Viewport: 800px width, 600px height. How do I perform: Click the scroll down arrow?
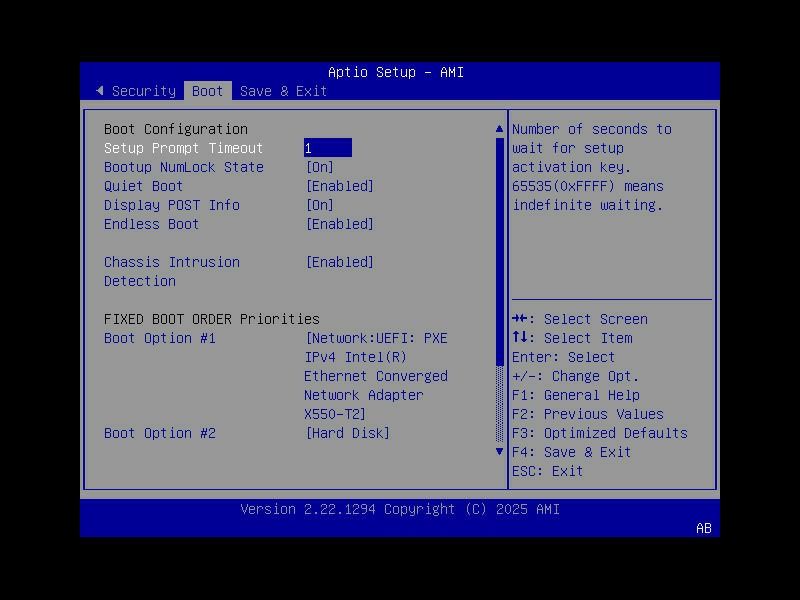point(499,451)
